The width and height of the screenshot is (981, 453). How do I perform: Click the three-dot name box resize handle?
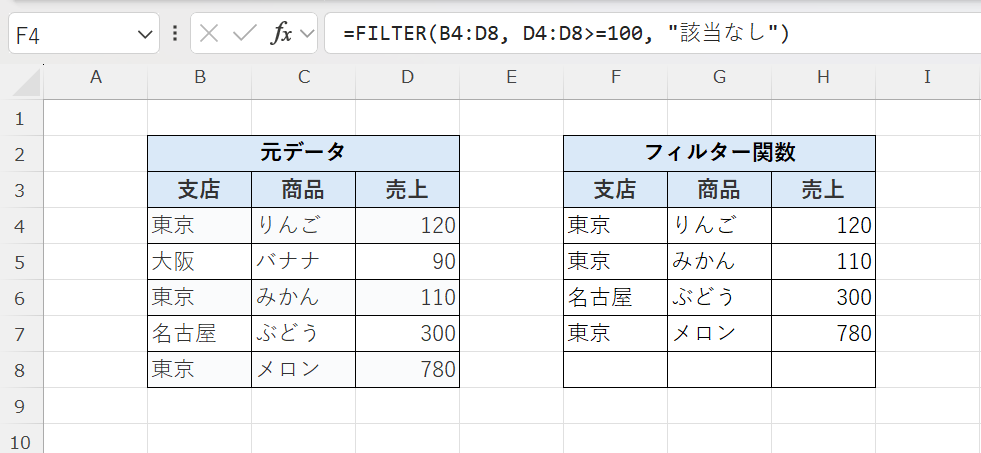(x=175, y=34)
